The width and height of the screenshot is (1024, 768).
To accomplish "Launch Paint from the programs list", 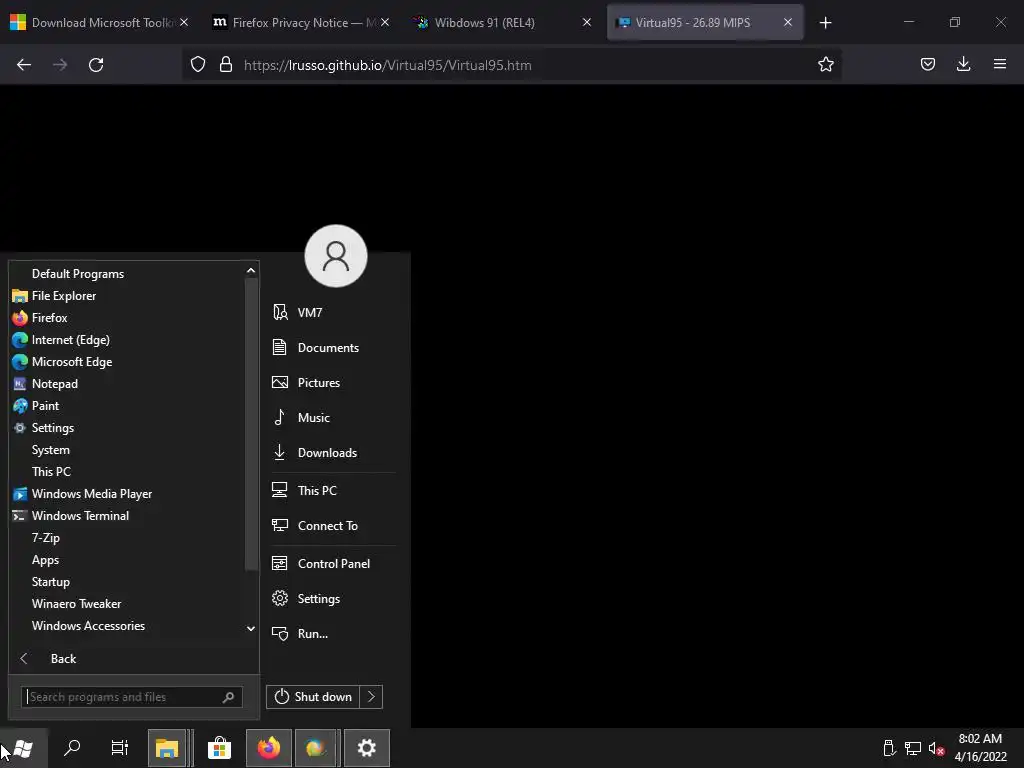I will (x=45, y=406).
